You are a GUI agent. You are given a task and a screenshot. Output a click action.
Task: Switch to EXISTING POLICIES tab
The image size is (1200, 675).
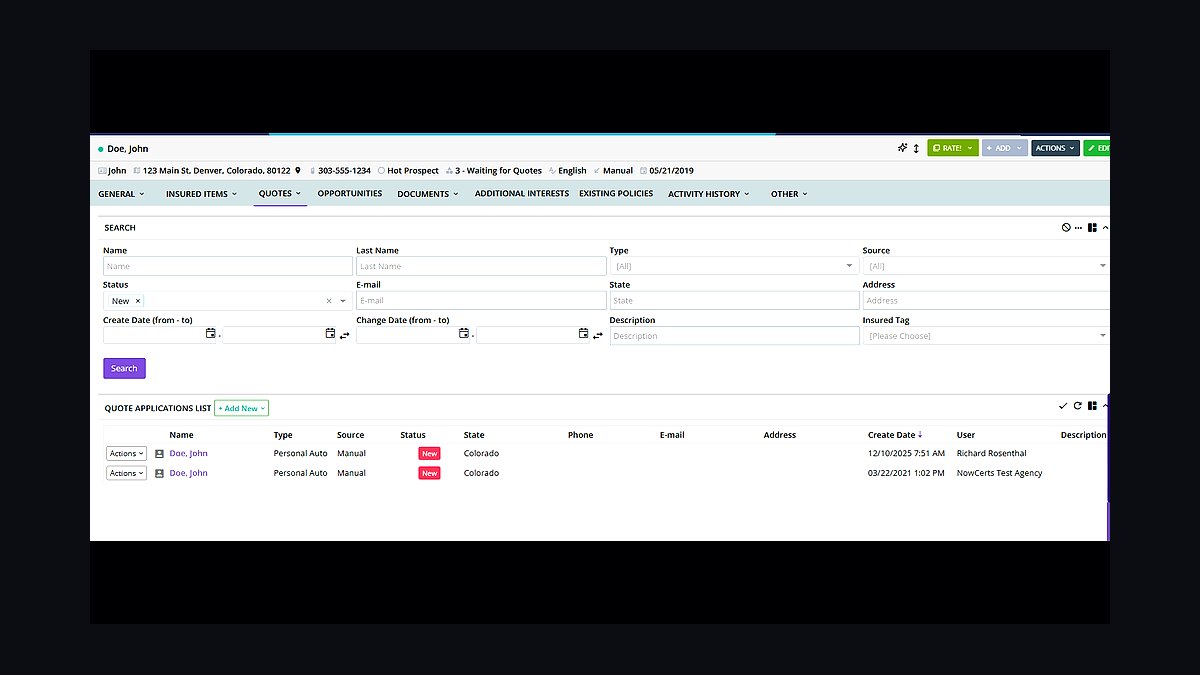616,194
